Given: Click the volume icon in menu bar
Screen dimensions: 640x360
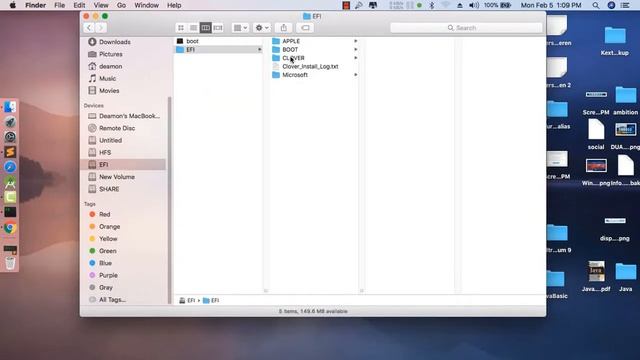Looking at the screenshot, I should (474, 5).
